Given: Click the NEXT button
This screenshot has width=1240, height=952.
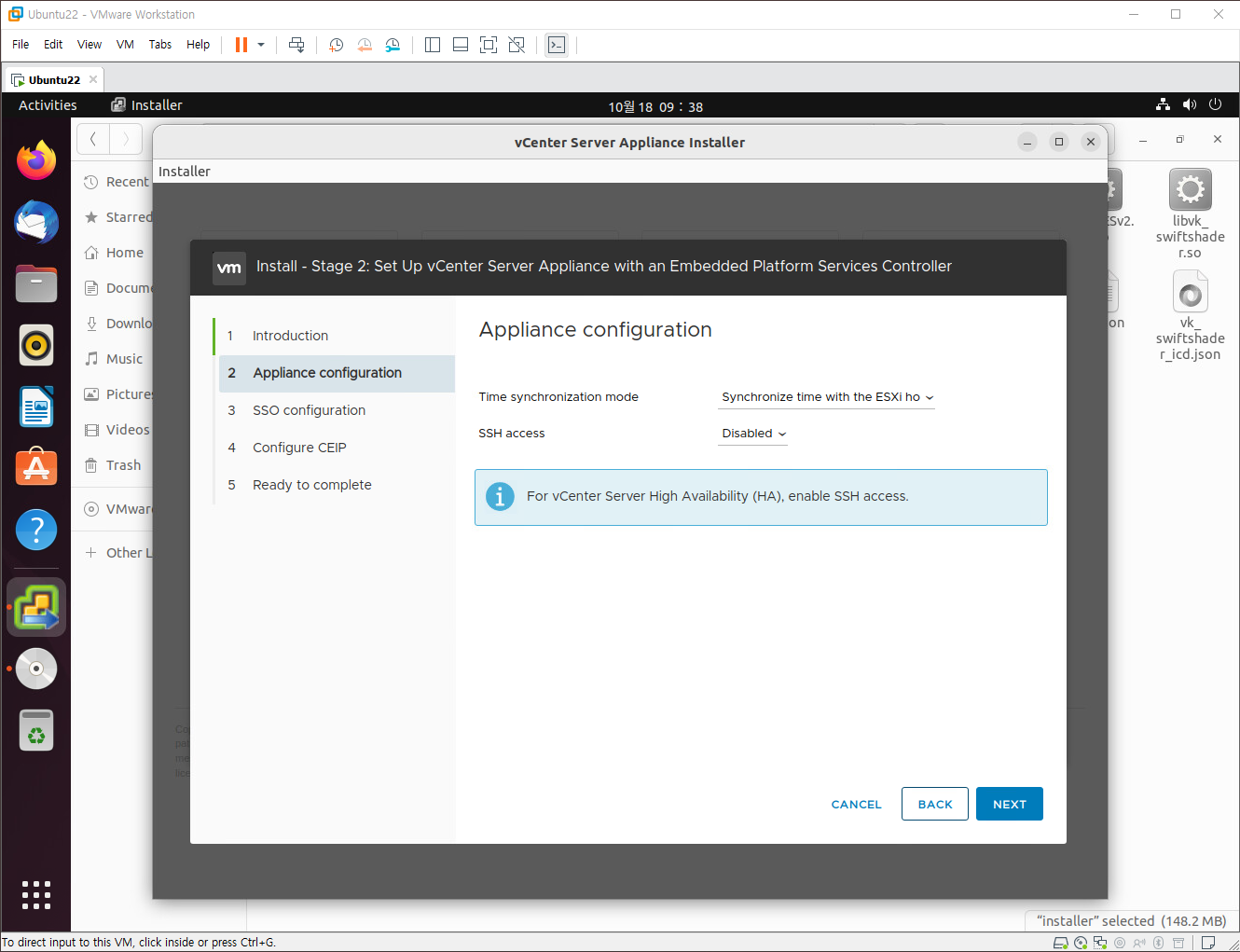Looking at the screenshot, I should 1010,804.
